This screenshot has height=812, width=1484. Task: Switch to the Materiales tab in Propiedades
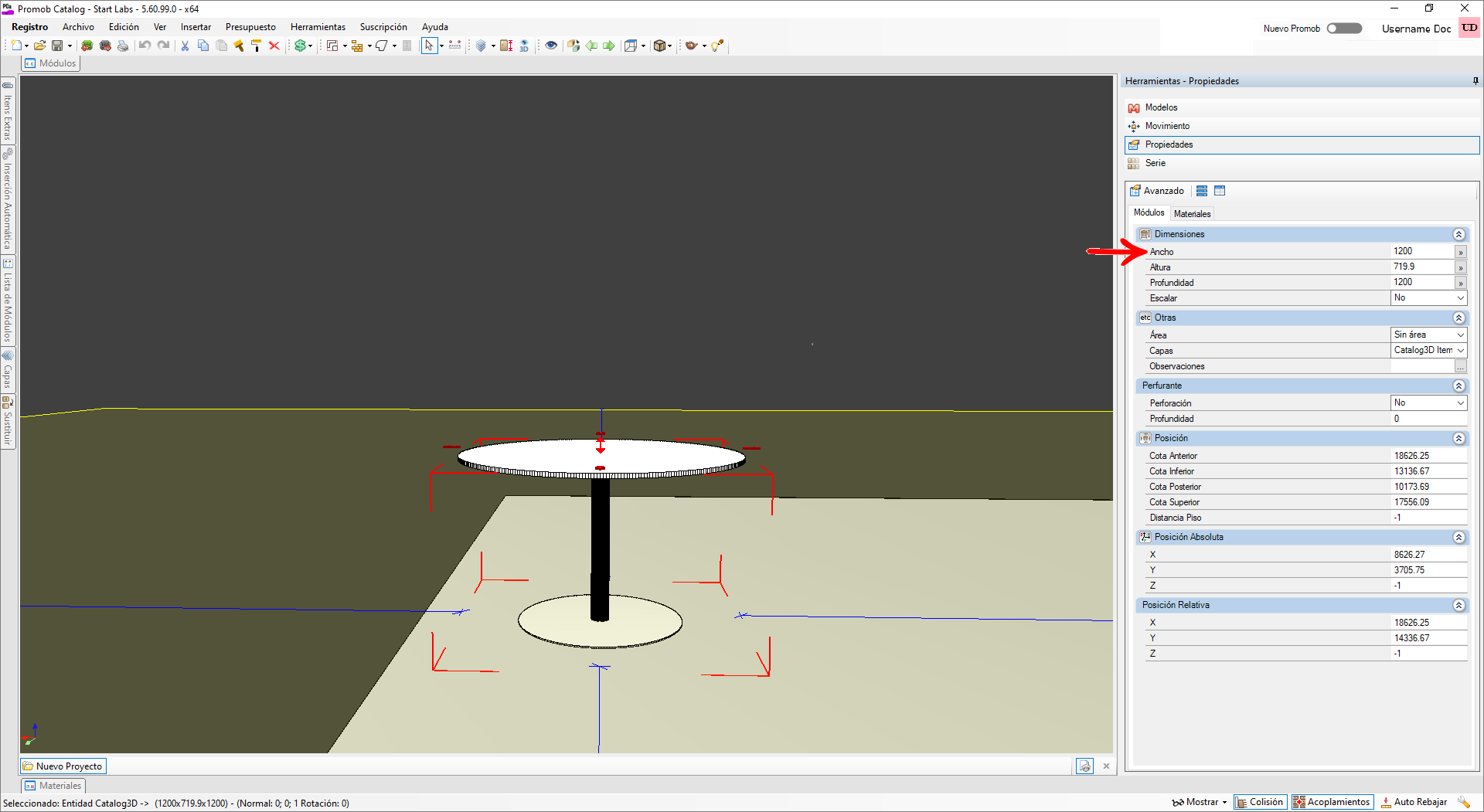point(1192,214)
